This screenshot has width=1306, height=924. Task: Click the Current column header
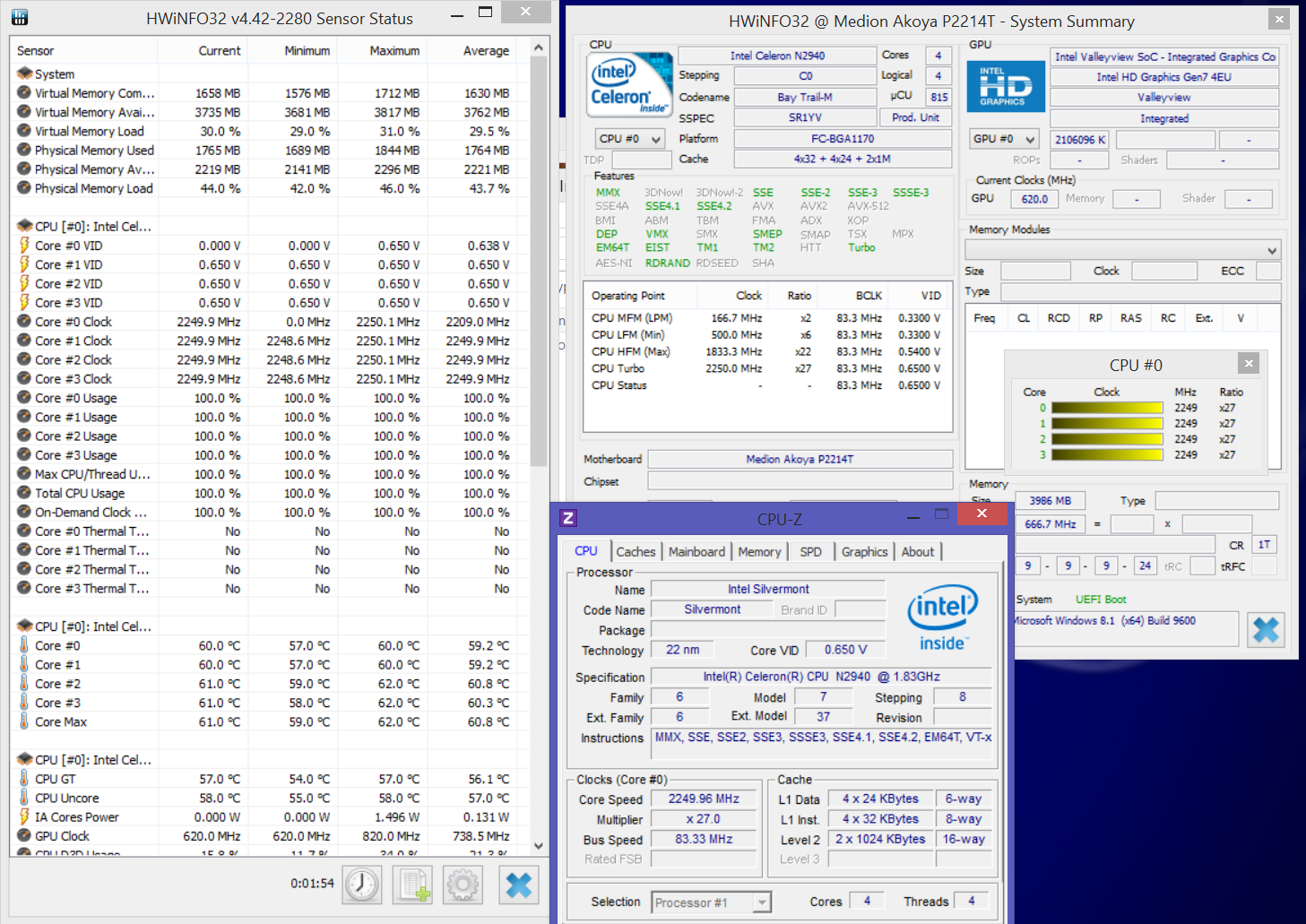point(203,51)
